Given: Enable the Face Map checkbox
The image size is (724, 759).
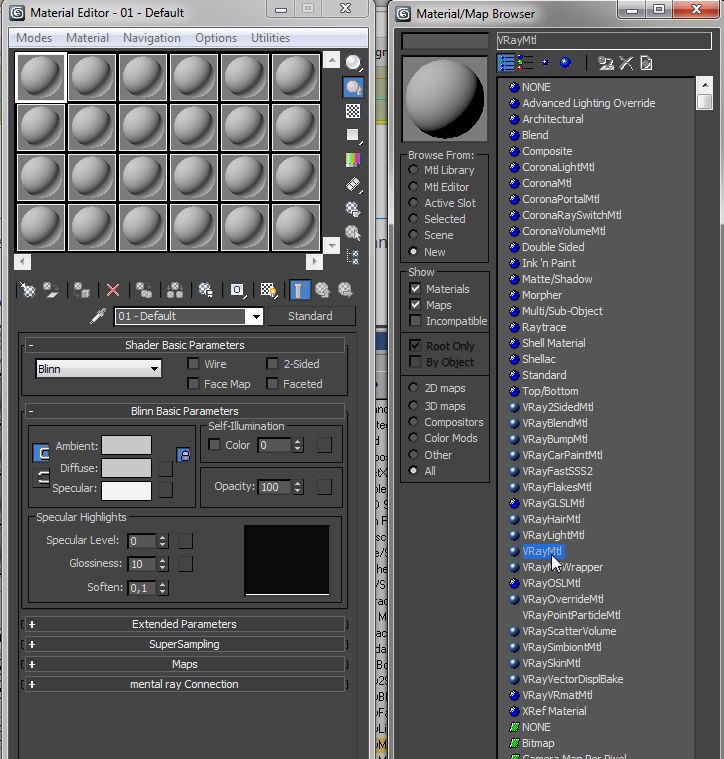Looking at the screenshot, I should coord(193,384).
